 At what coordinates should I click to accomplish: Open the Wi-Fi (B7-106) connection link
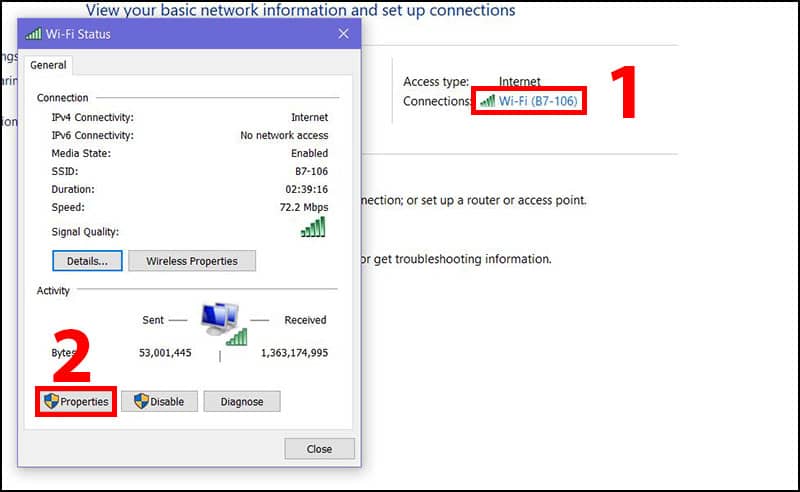point(537,102)
